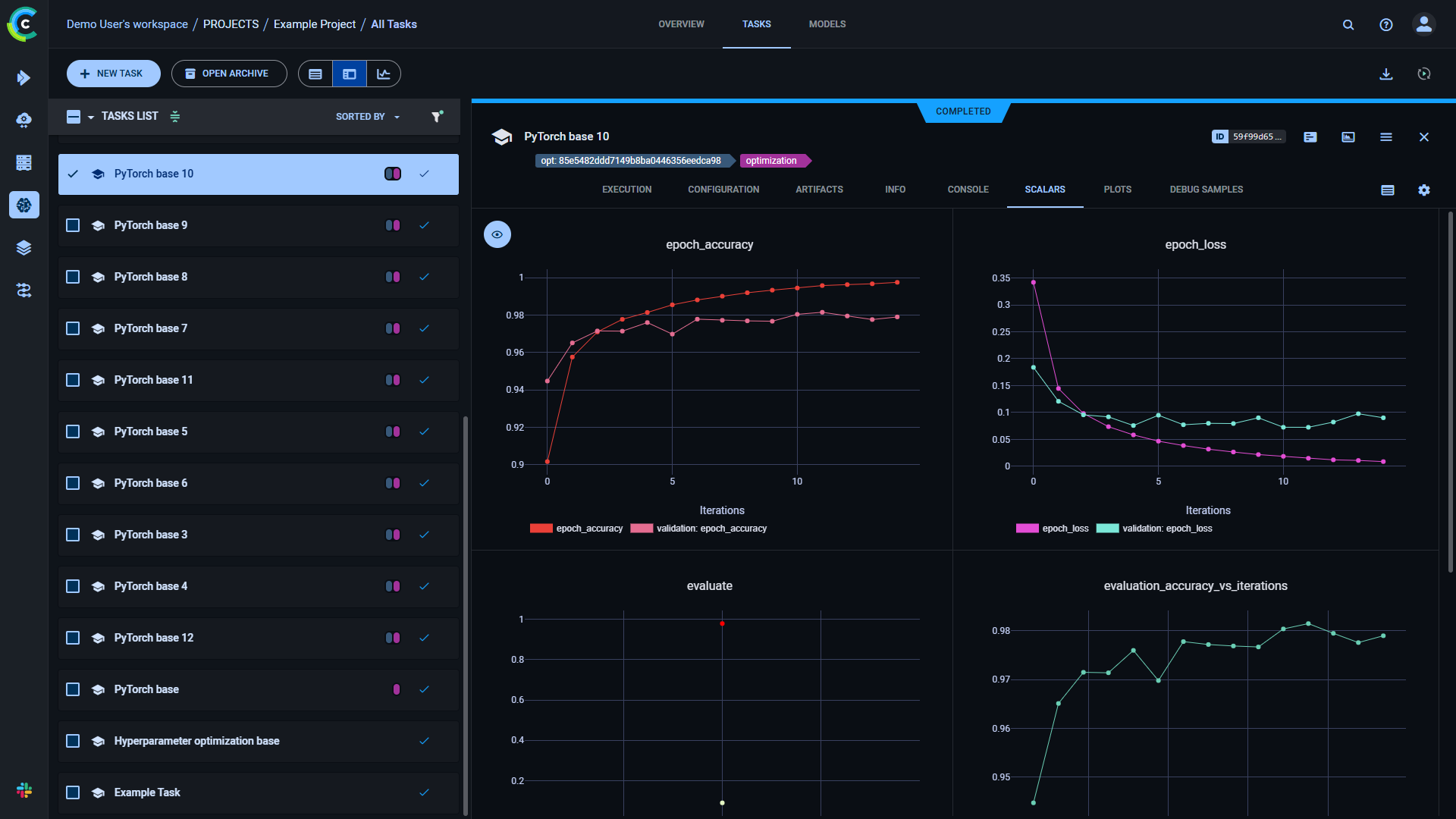Viewport: 1456px width, 819px height.
Task: Open the task filter funnel icon
Action: (x=437, y=116)
